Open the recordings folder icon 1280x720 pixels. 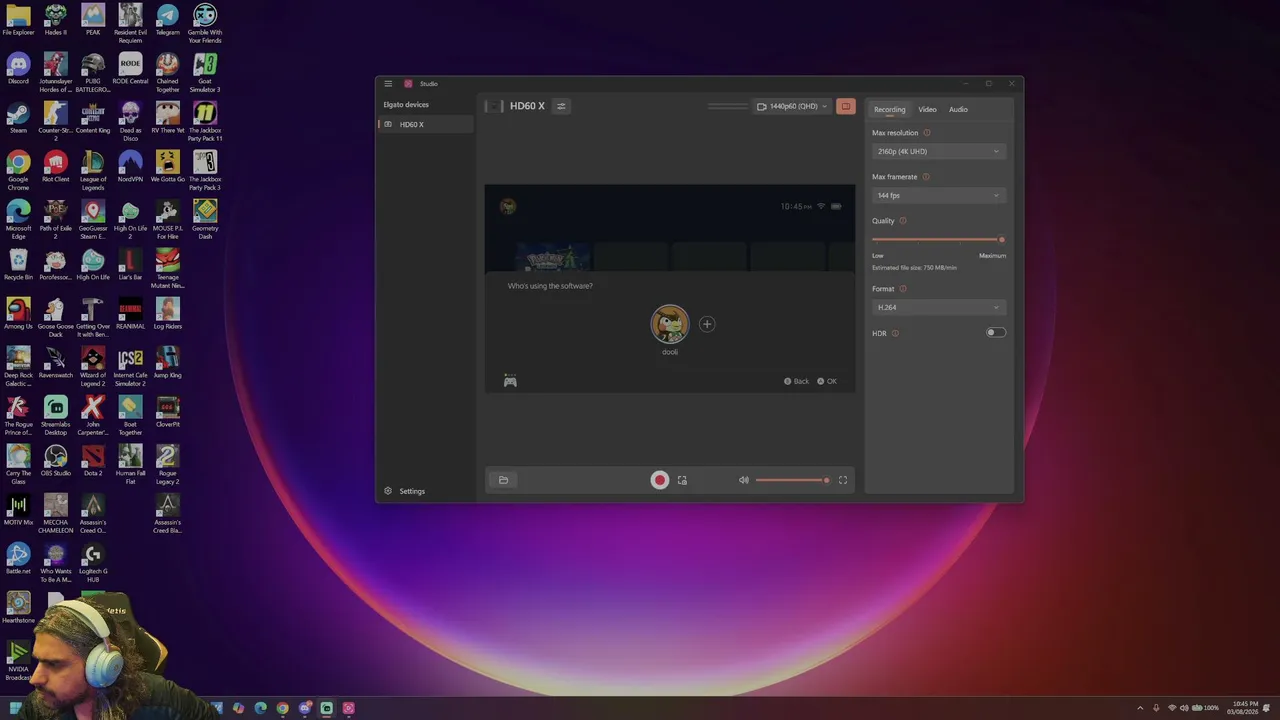(503, 480)
